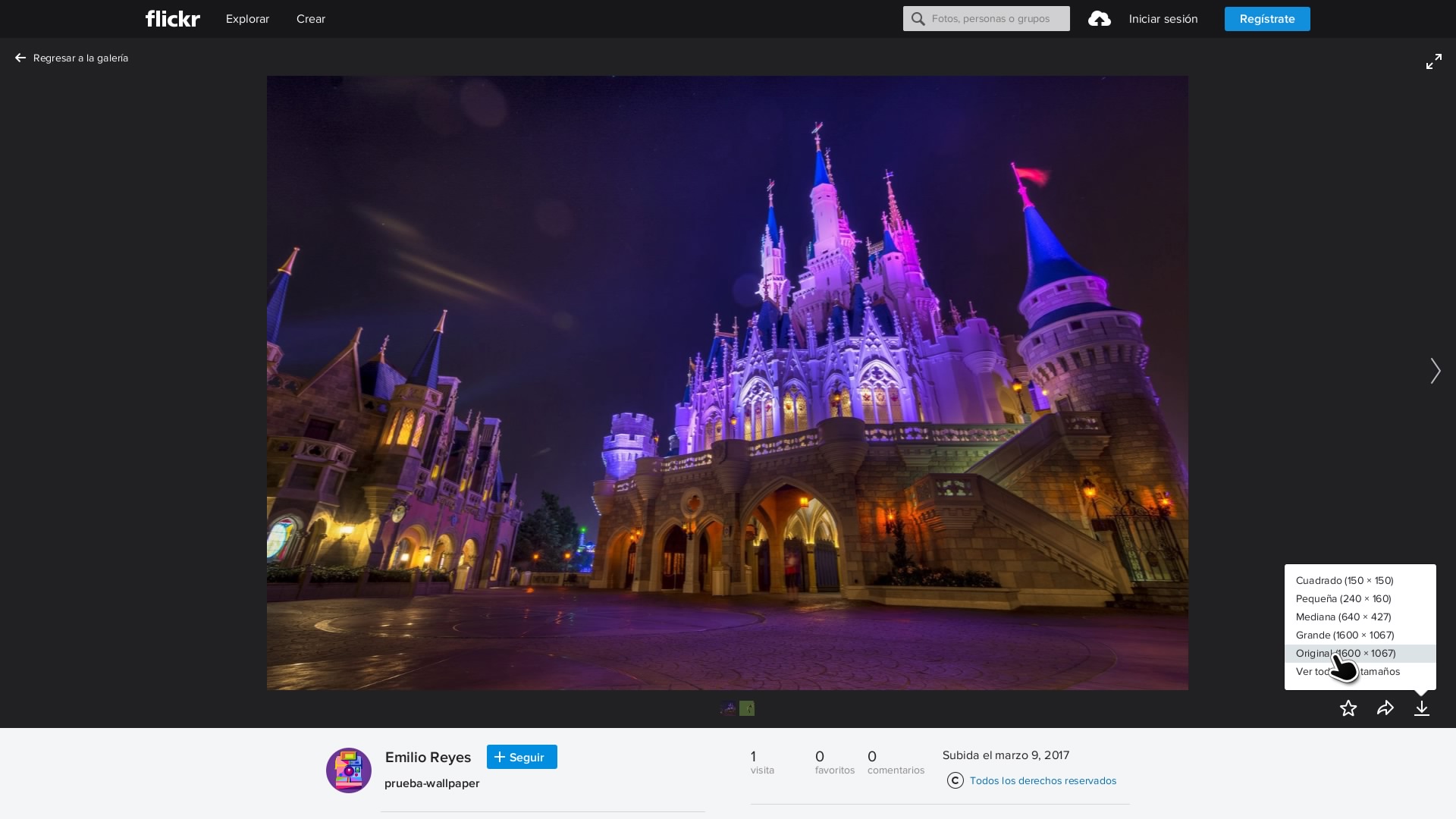This screenshot has height=819, width=1456.
Task: Click the download arrow icon
Action: coord(1422,708)
